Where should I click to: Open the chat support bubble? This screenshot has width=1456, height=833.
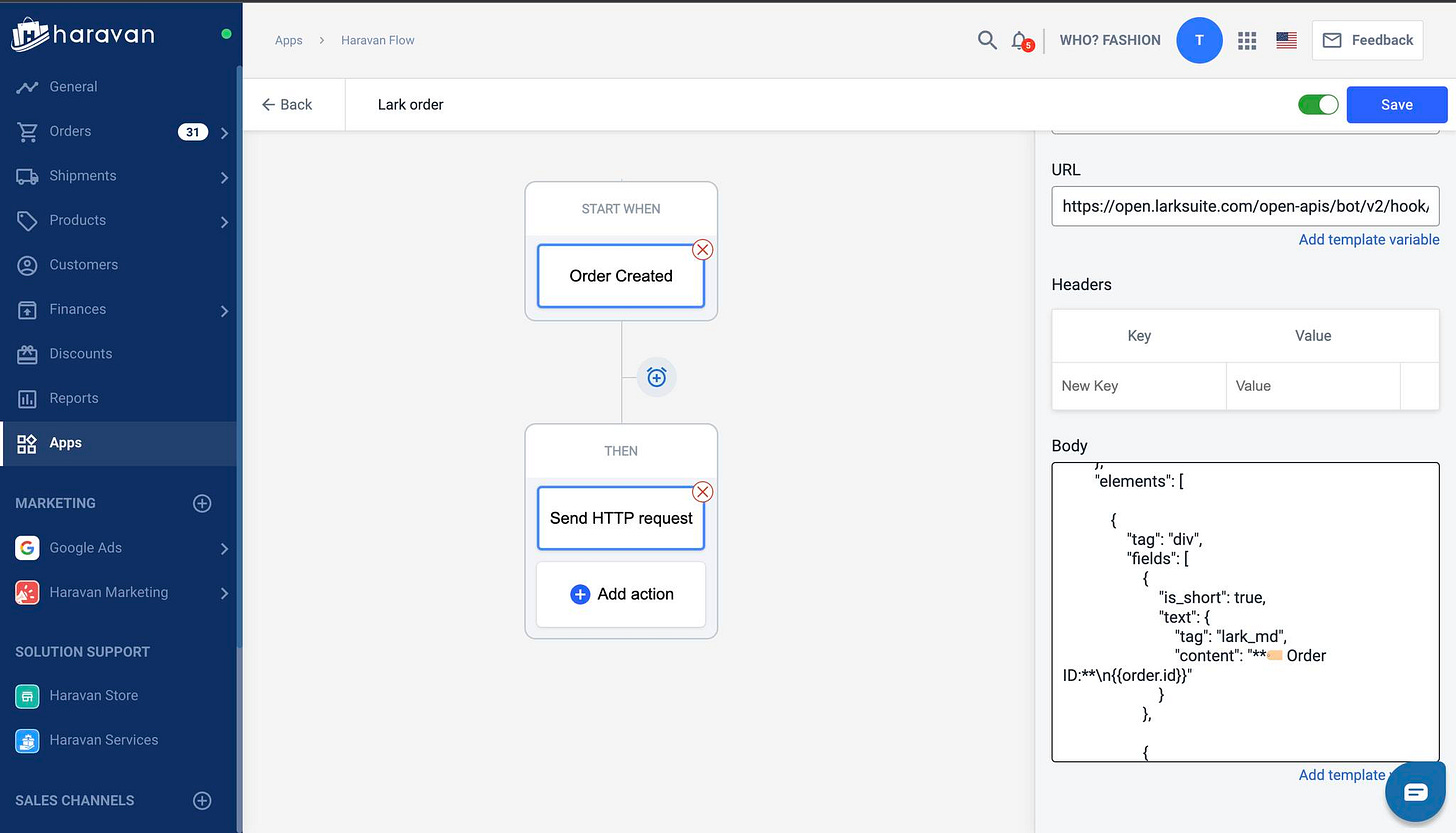(x=1416, y=792)
